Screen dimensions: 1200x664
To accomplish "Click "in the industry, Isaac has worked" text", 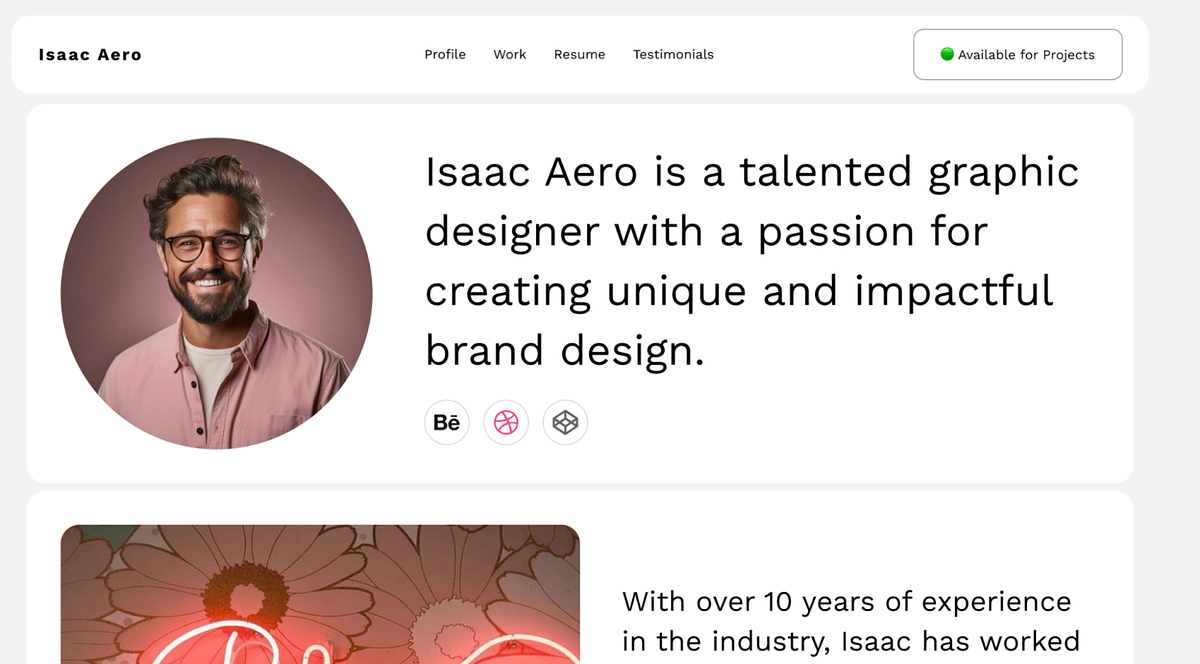I will 850,641.
